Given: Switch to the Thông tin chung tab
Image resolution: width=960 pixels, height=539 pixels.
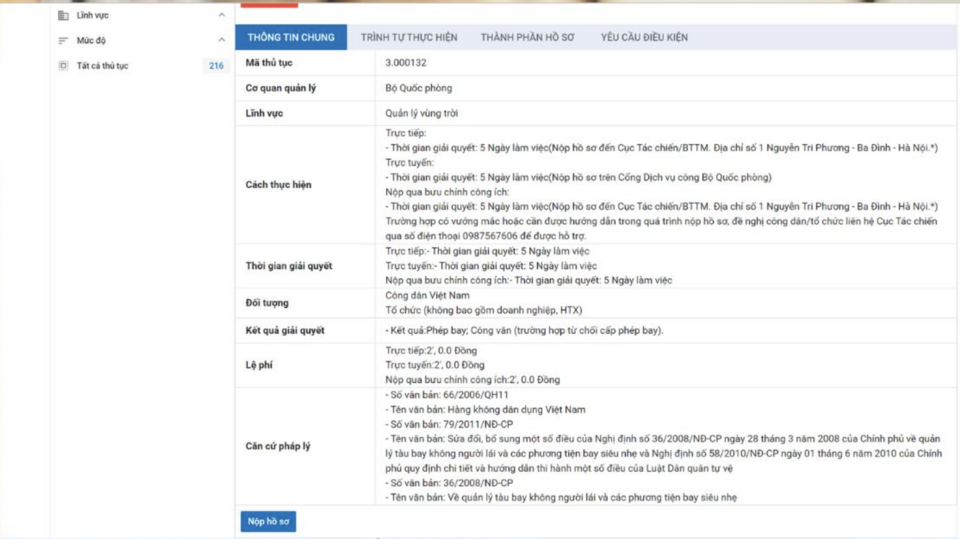Looking at the screenshot, I should click(291, 37).
